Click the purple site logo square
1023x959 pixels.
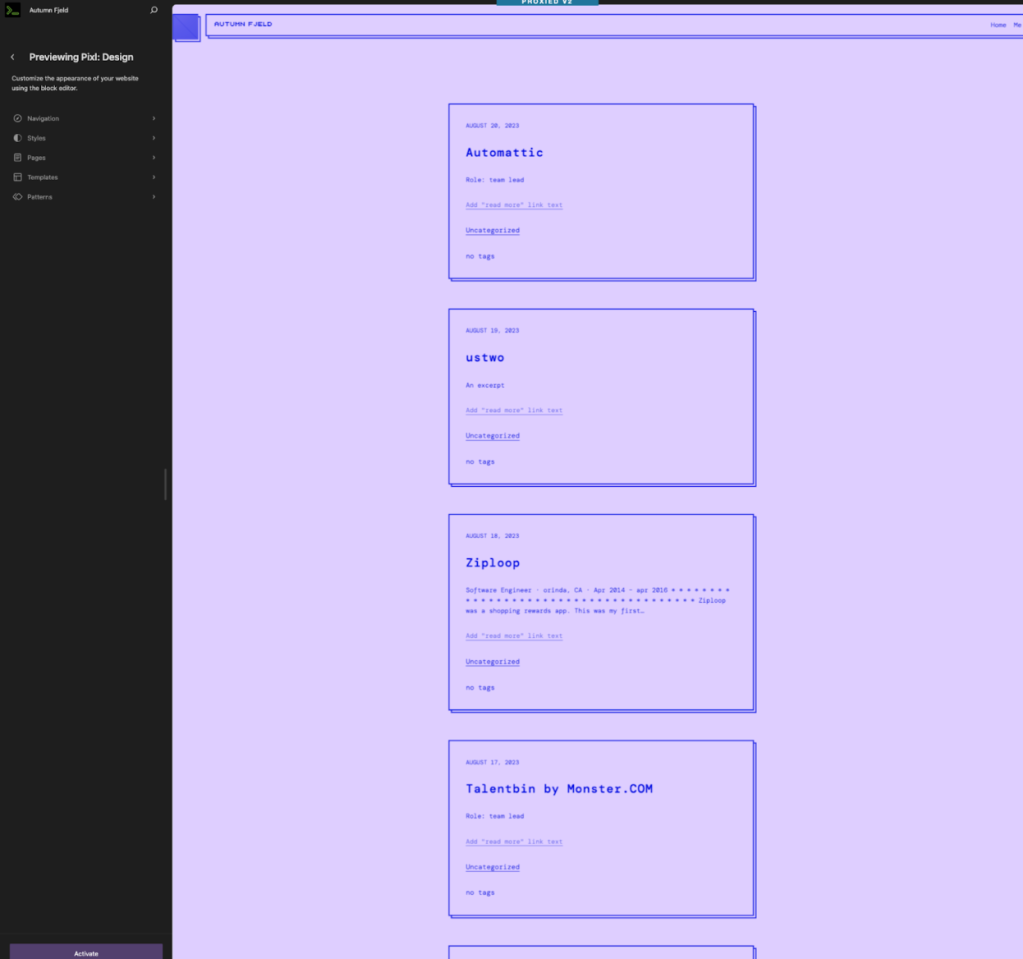point(186,27)
